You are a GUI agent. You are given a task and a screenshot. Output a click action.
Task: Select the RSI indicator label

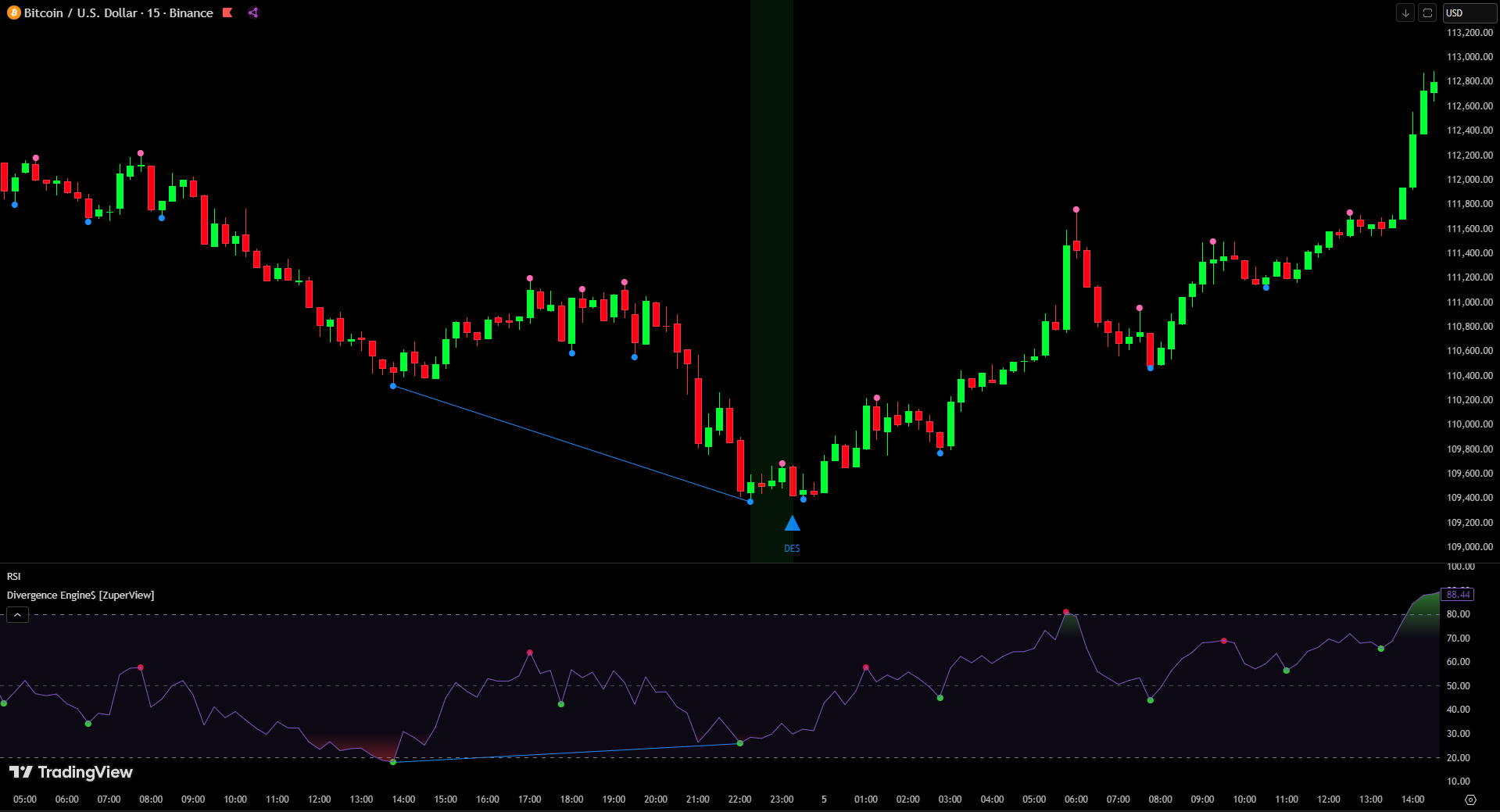[x=14, y=577]
